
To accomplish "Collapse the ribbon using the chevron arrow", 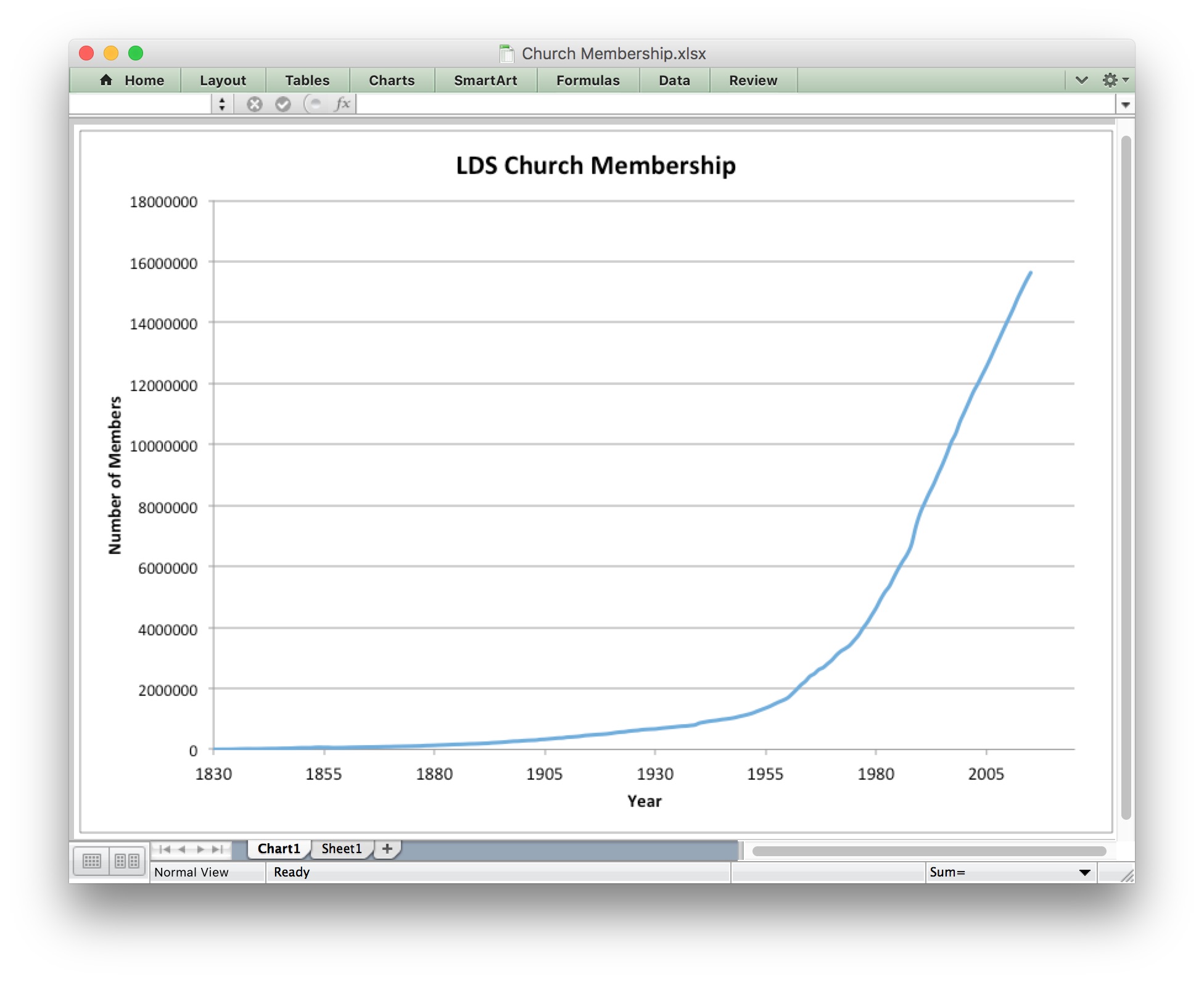I will click(x=1081, y=80).
